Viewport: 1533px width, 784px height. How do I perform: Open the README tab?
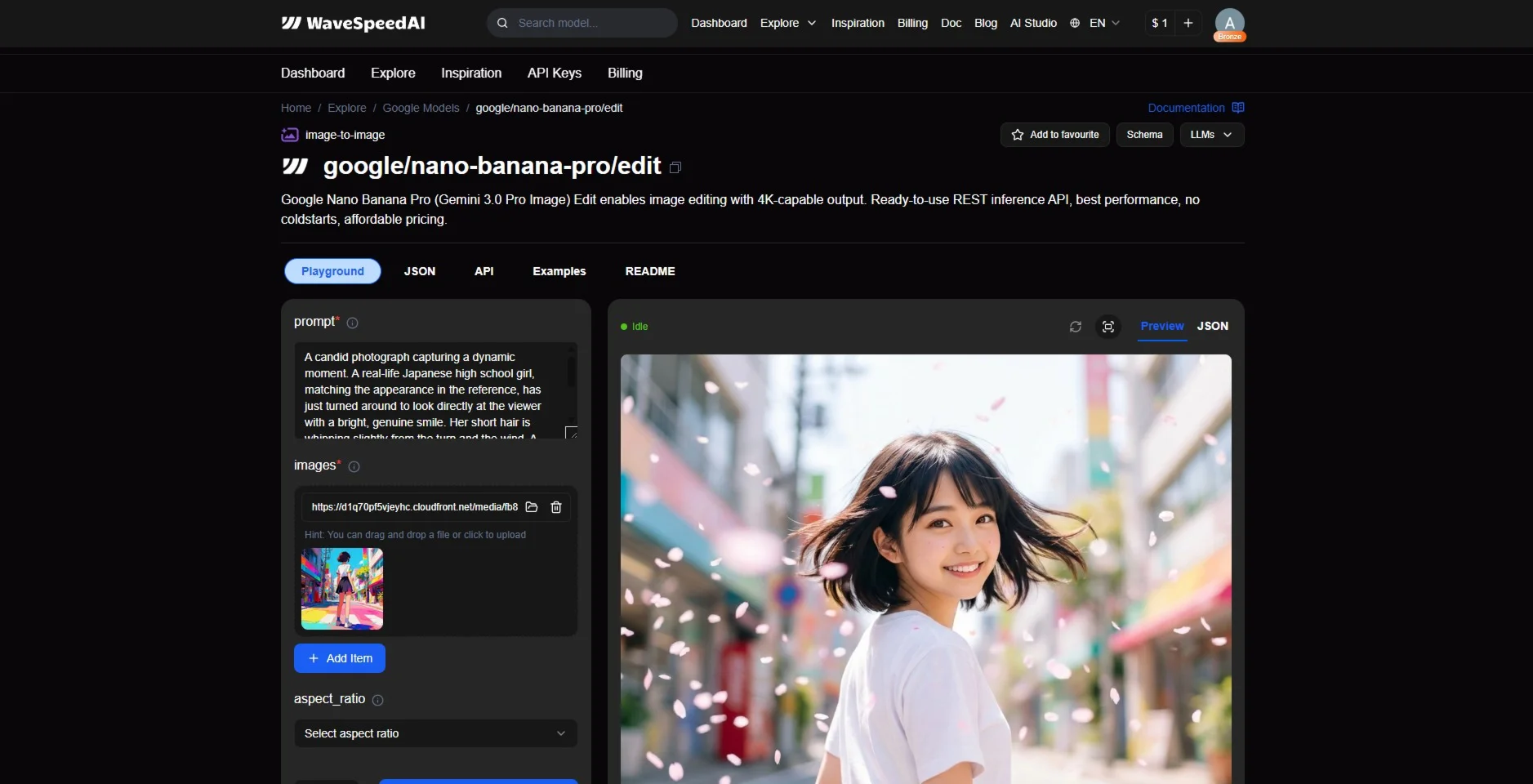pyautogui.click(x=650, y=271)
